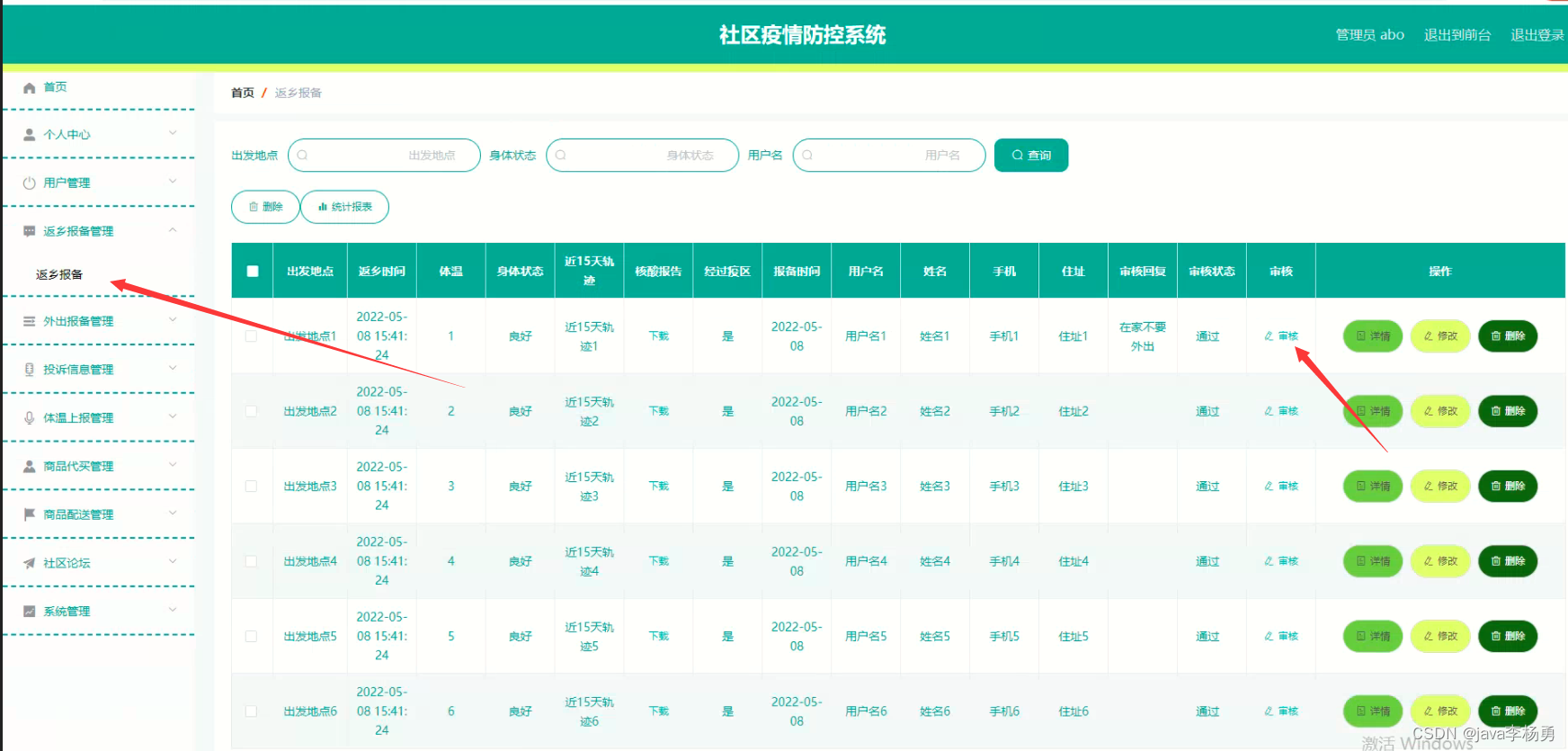Click 首页 in the breadcrumb

click(243, 93)
